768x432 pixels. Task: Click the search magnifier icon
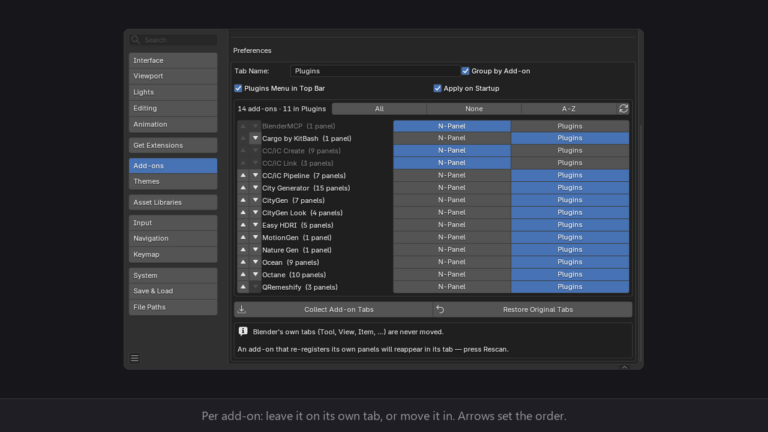(x=136, y=40)
